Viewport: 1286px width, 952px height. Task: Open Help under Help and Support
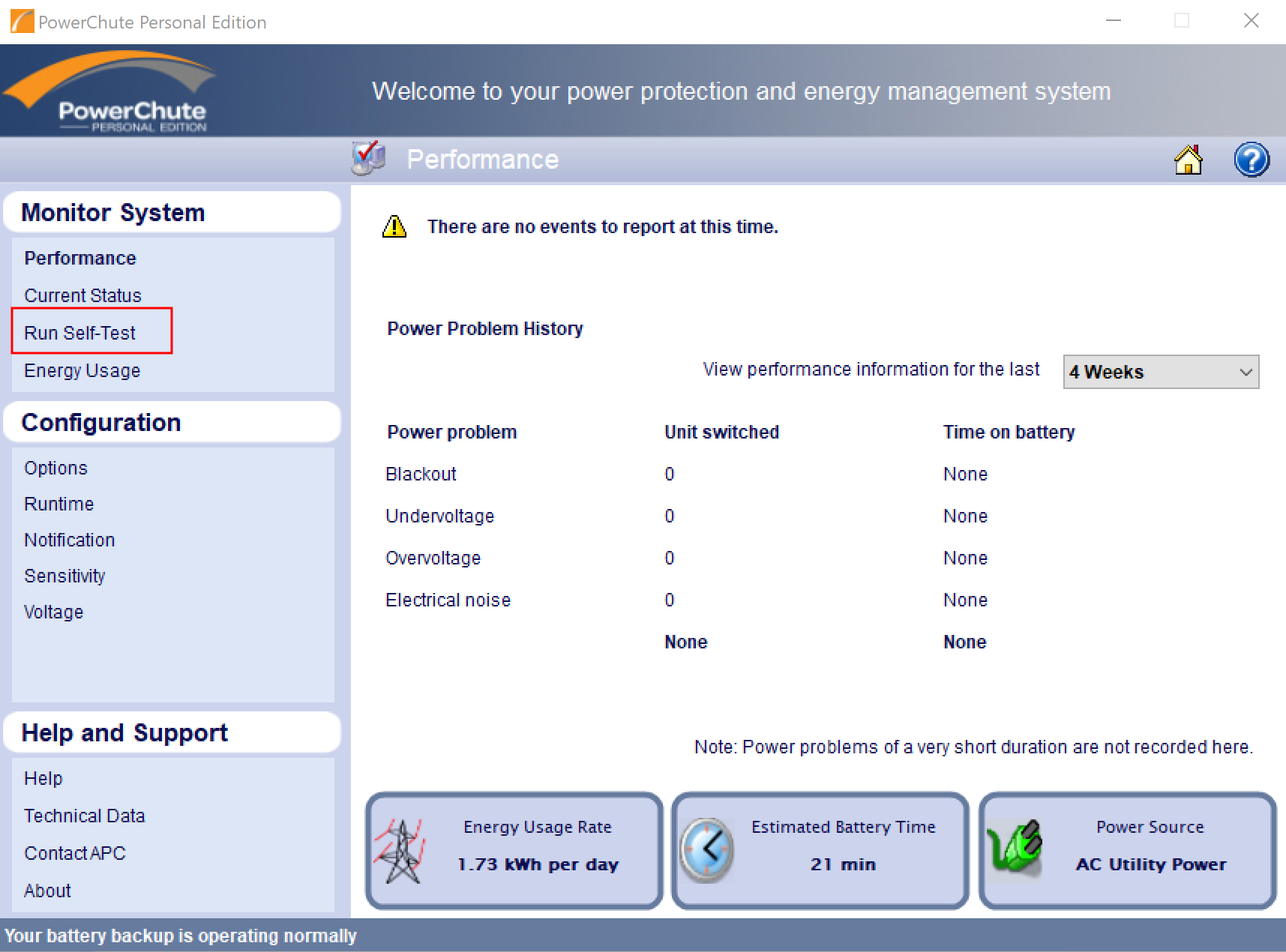(x=43, y=778)
